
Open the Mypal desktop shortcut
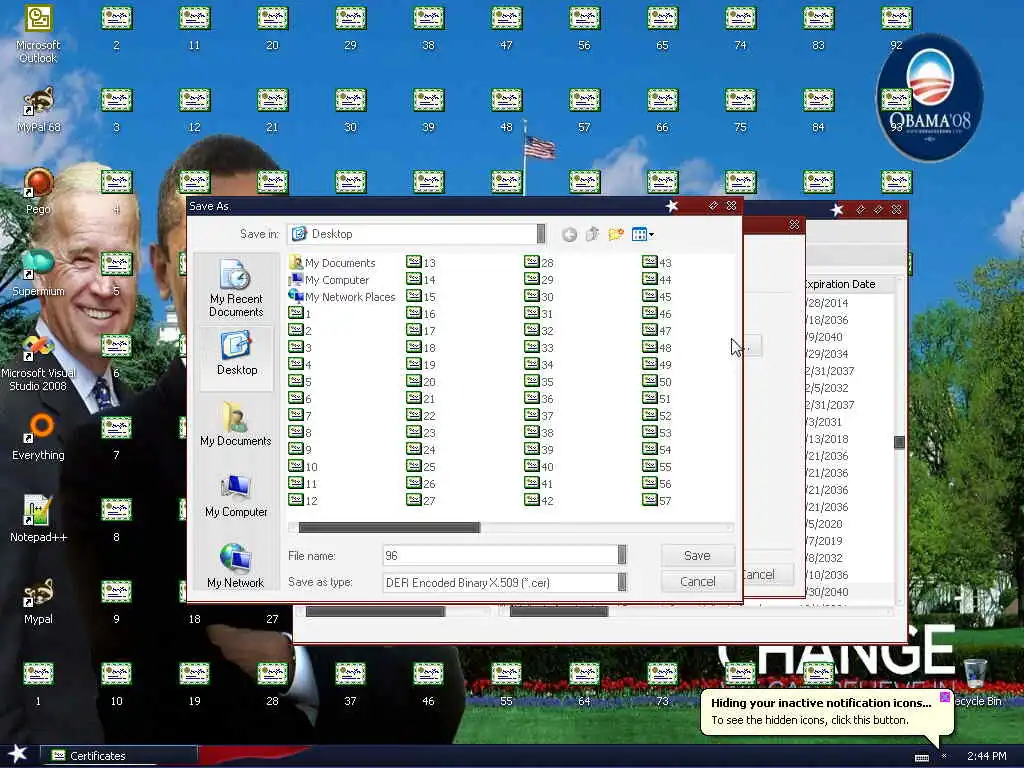pos(38,601)
